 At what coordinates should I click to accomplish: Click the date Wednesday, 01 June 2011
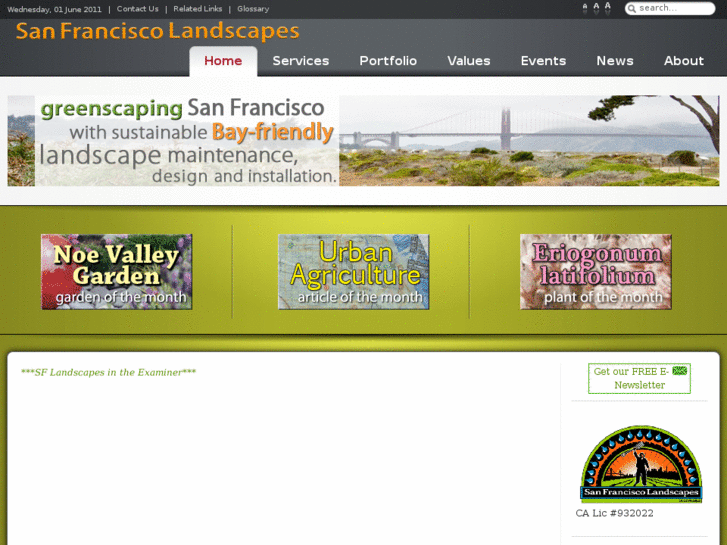[54, 9]
